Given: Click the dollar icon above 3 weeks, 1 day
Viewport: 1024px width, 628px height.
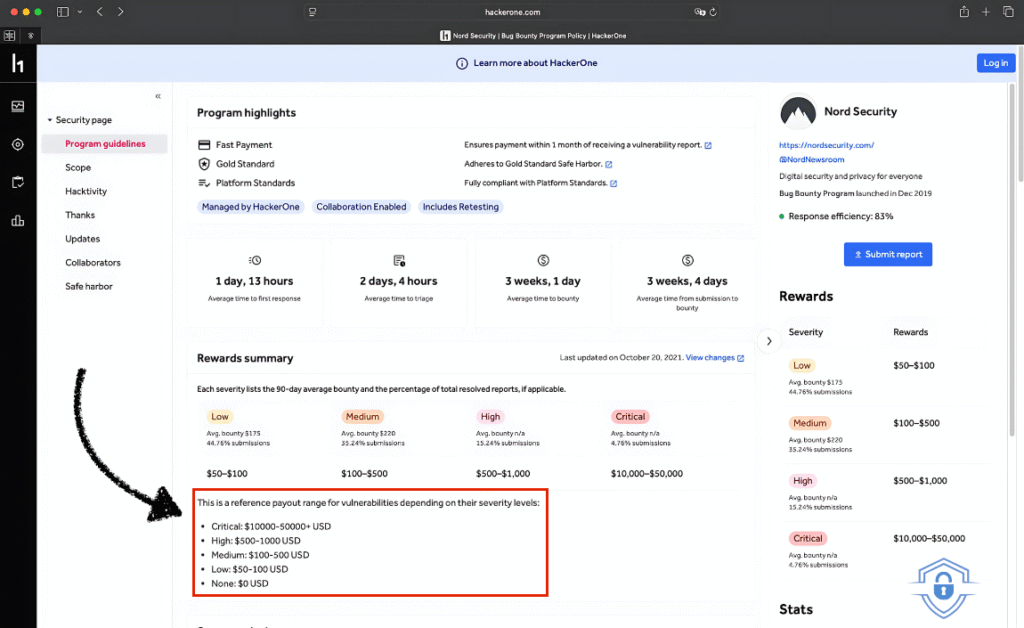Looking at the screenshot, I should (x=543, y=260).
